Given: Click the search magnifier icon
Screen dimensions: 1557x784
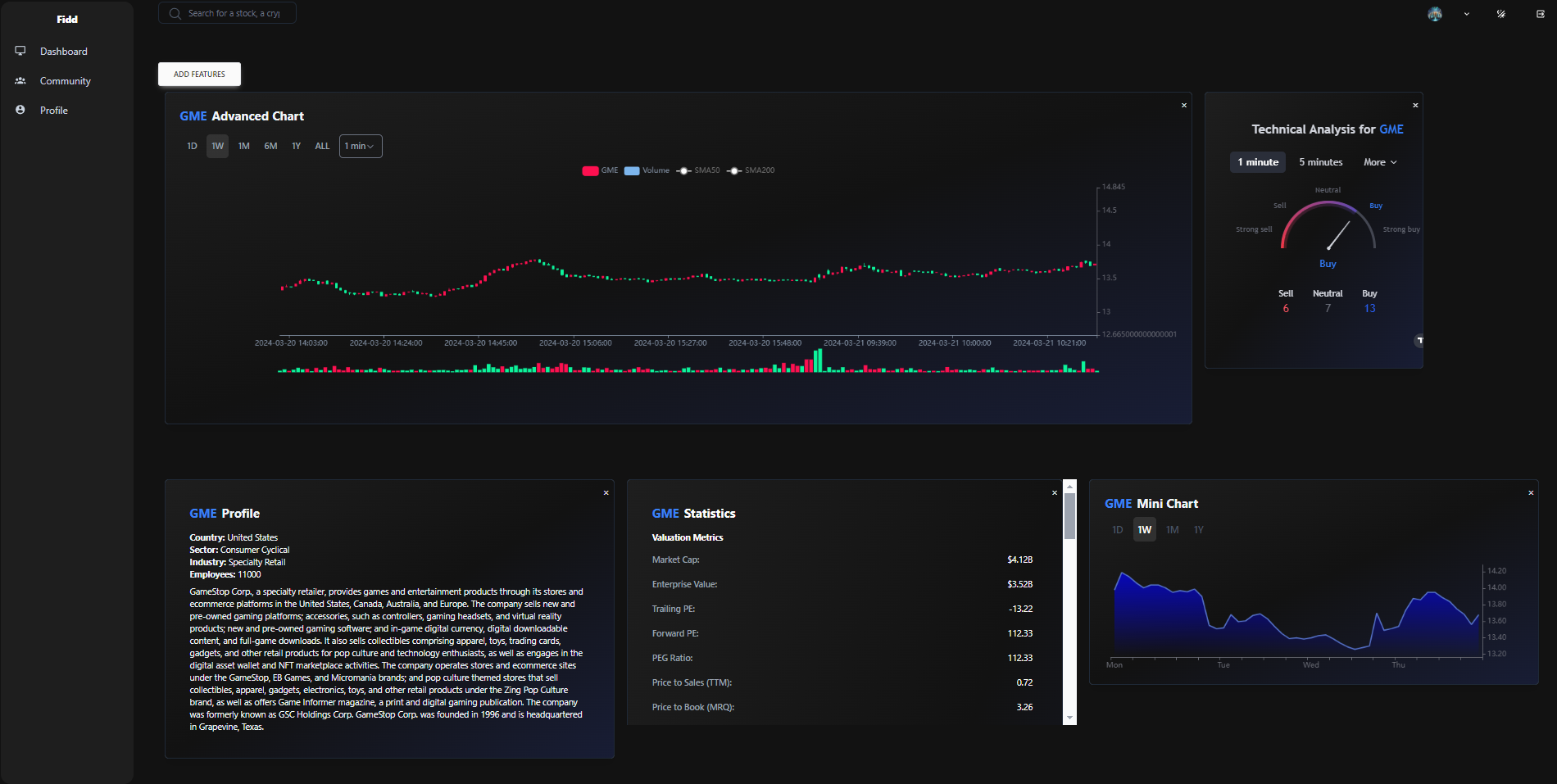Looking at the screenshot, I should click(x=175, y=13).
